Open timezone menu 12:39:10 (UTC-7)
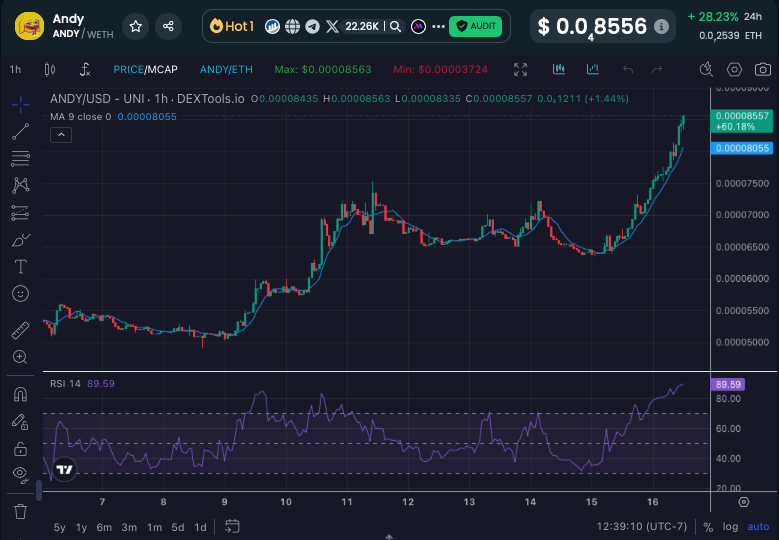This screenshot has width=779, height=540. [x=641, y=526]
